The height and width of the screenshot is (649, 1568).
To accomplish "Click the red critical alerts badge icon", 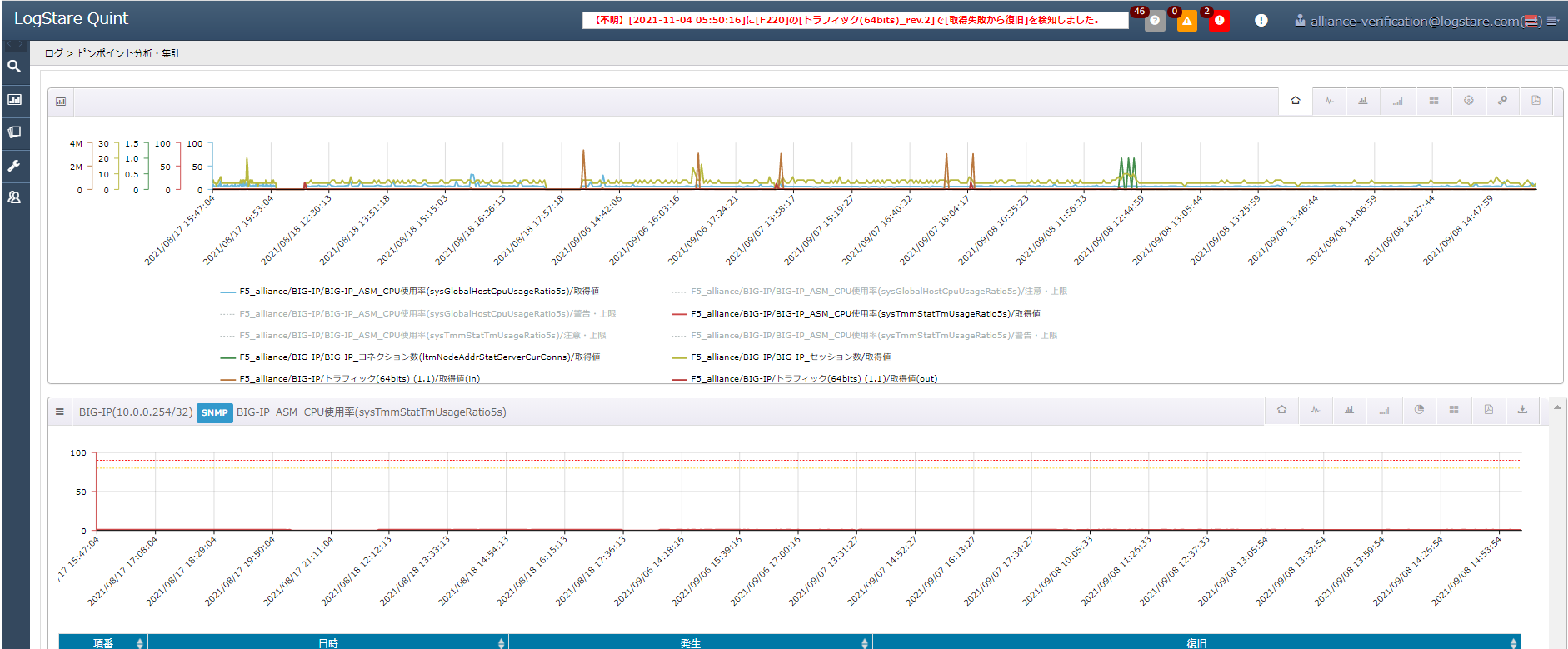I will (1219, 21).
